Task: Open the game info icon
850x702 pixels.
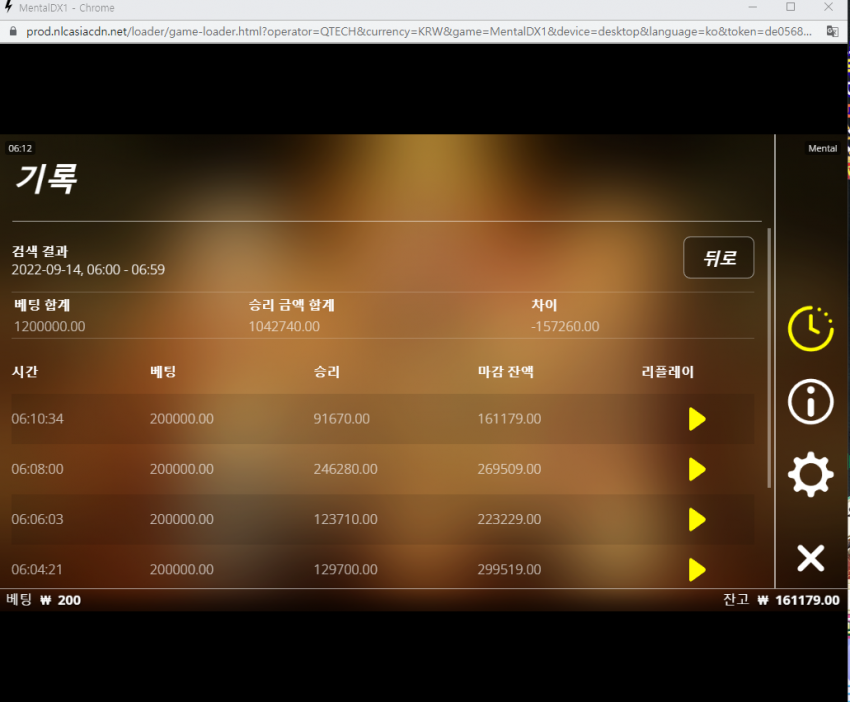Action: (x=810, y=402)
